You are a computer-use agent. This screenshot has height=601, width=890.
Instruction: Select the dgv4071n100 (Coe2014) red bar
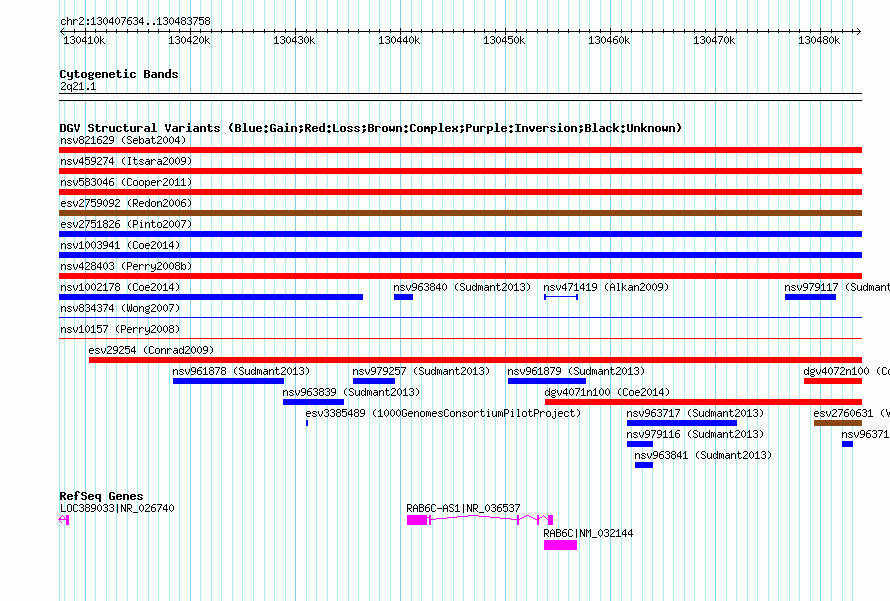tap(703, 402)
